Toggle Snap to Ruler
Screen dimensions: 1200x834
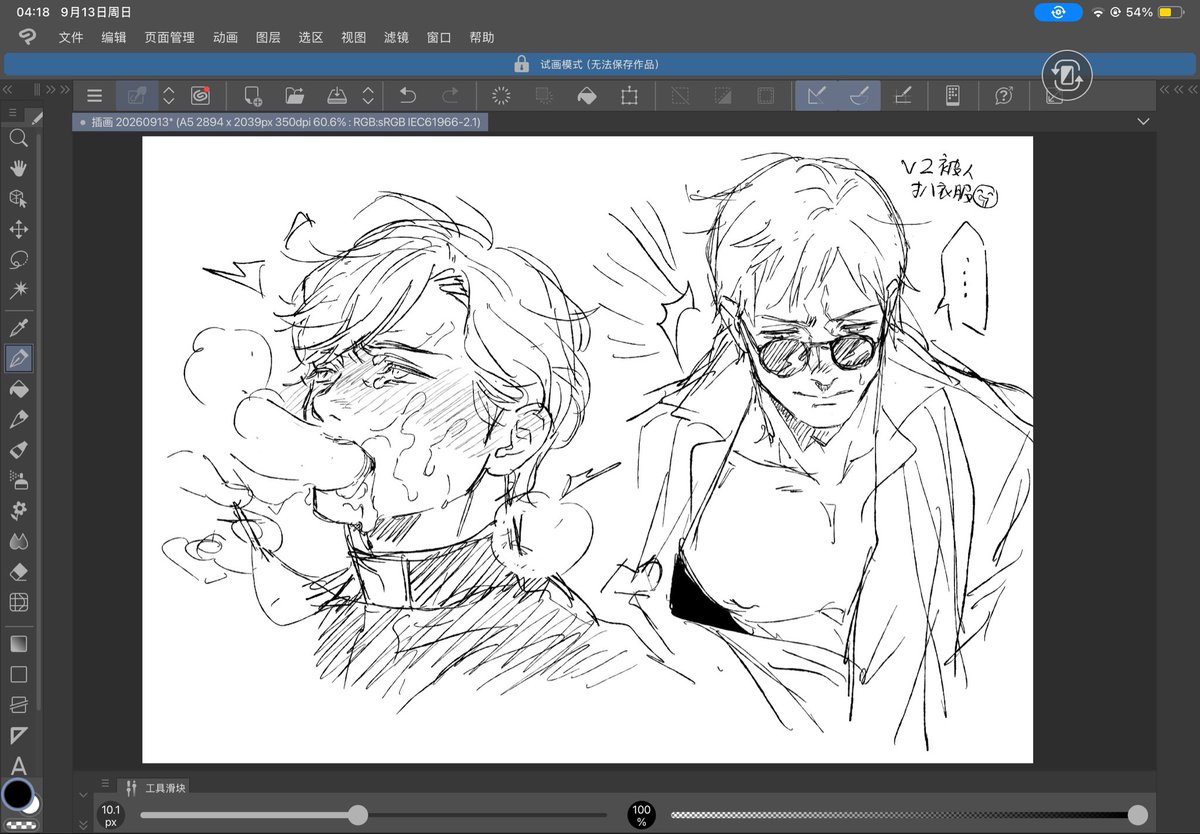pyautogui.click(x=817, y=96)
